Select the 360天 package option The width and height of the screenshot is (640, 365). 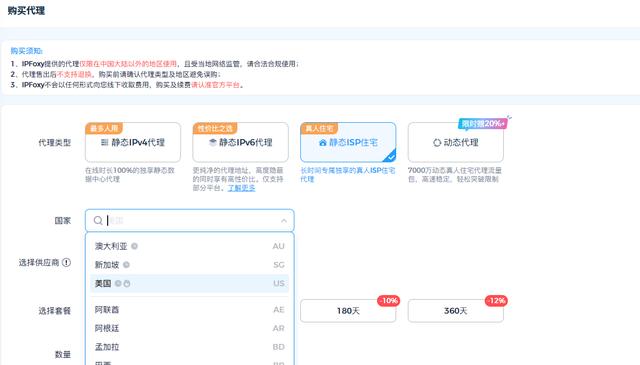pos(456,311)
